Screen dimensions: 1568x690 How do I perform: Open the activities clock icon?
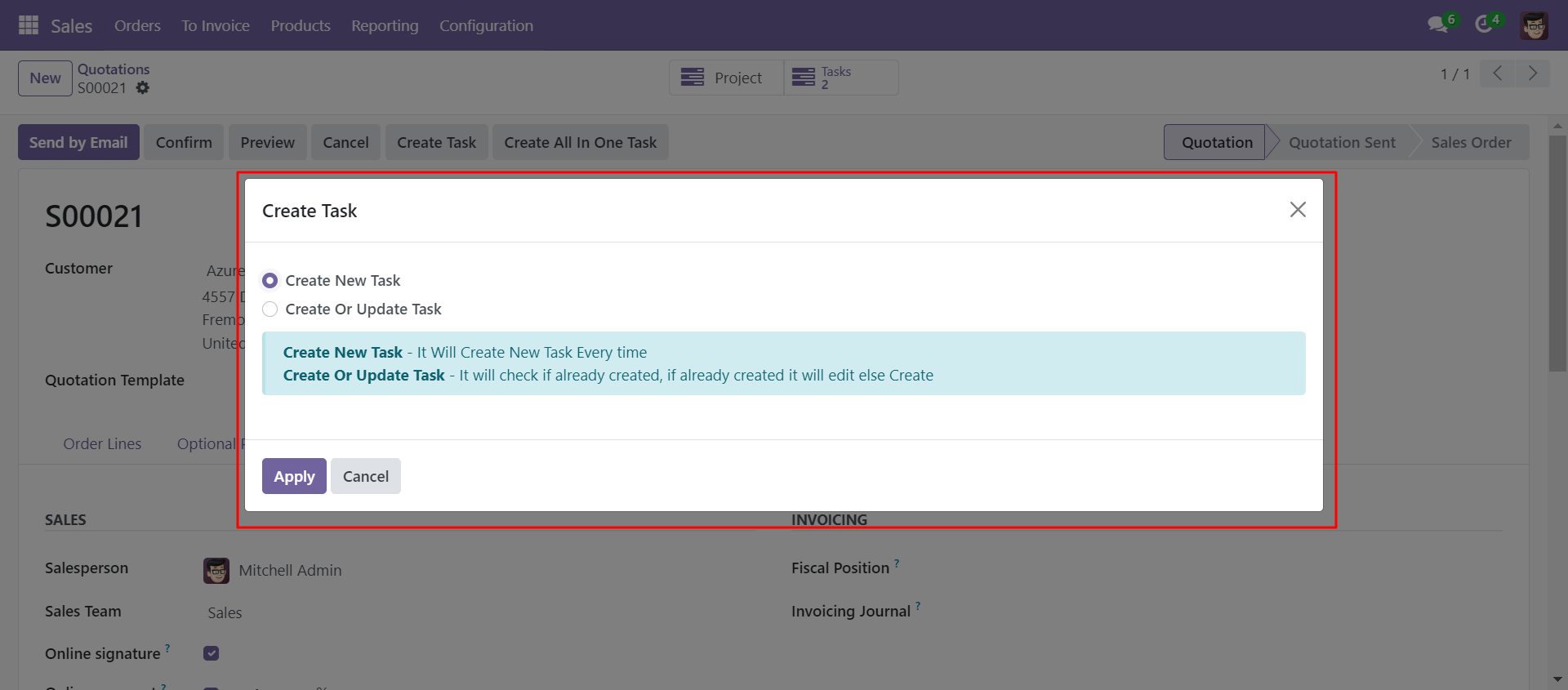point(1484,24)
